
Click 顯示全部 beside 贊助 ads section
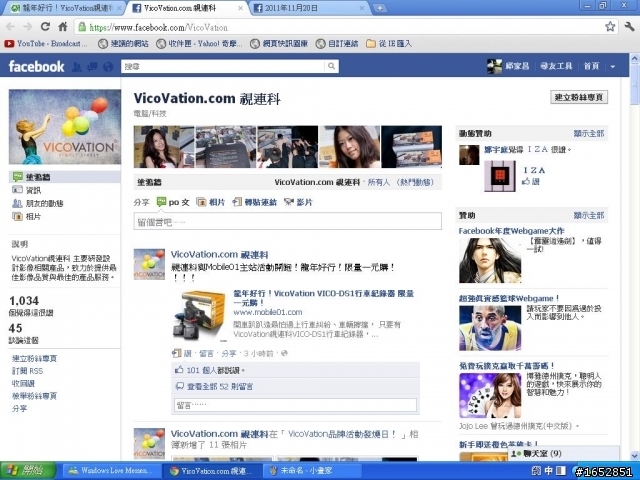coord(589,216)
